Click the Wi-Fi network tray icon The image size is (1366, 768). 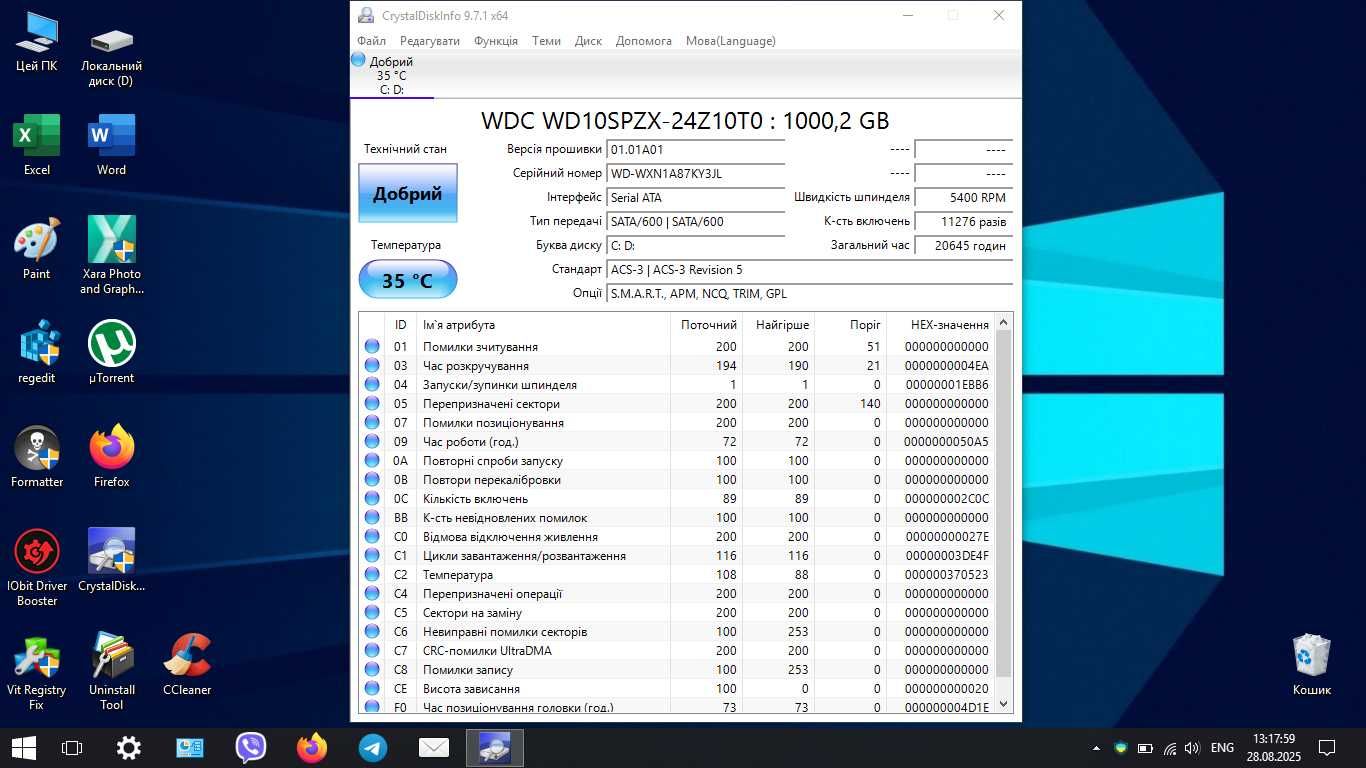coord(1168,748)
